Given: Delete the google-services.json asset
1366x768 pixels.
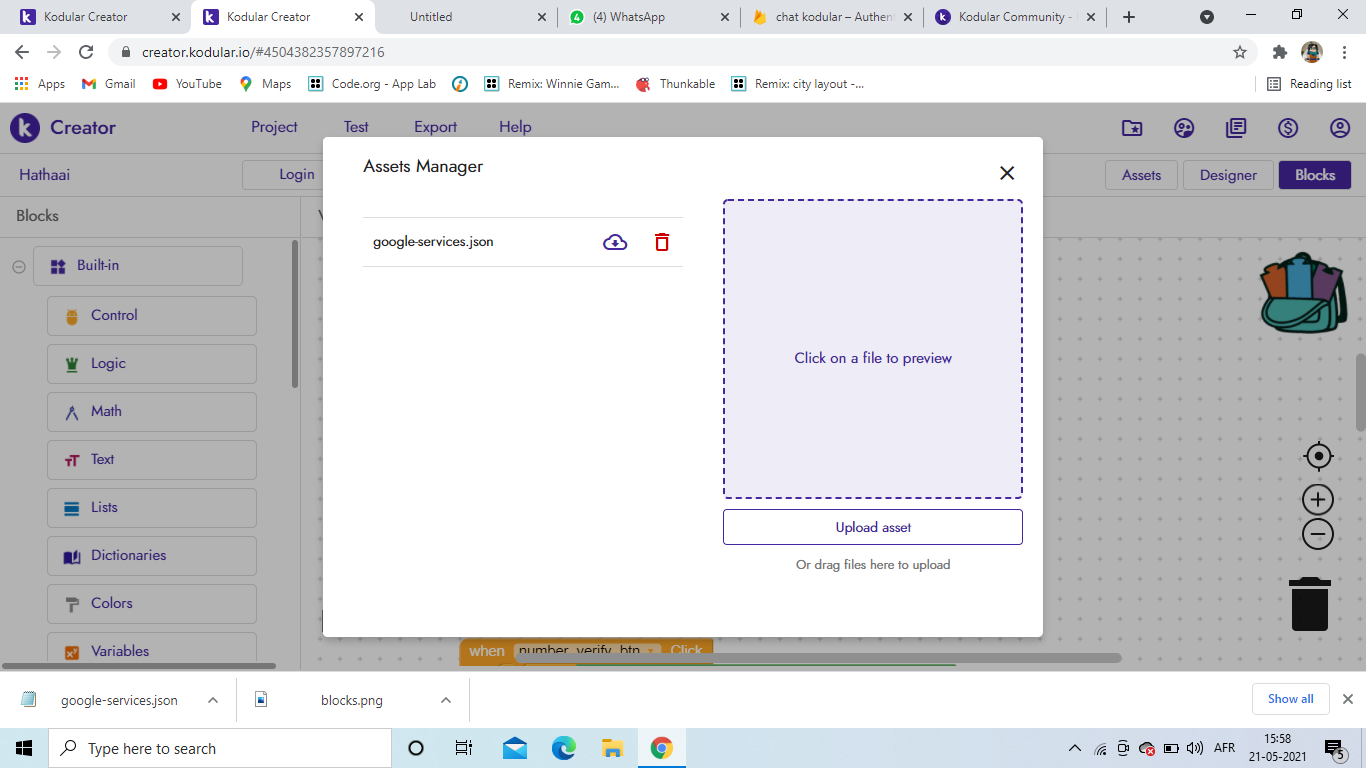Looking at the screenshot, I should coord(662,242).
